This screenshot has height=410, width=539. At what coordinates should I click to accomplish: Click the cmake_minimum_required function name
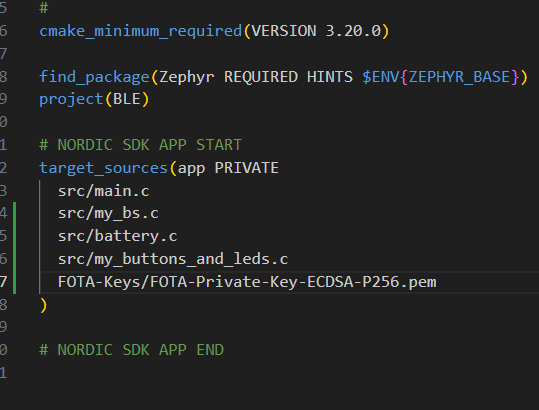point(141,31)
